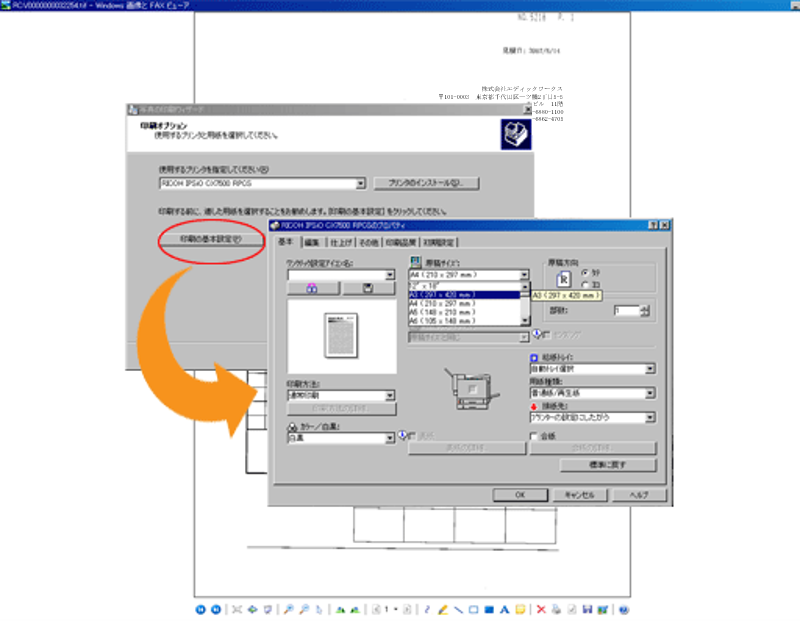
Task: Choose 12" x 18" in size list
Action: coord(464,286)
